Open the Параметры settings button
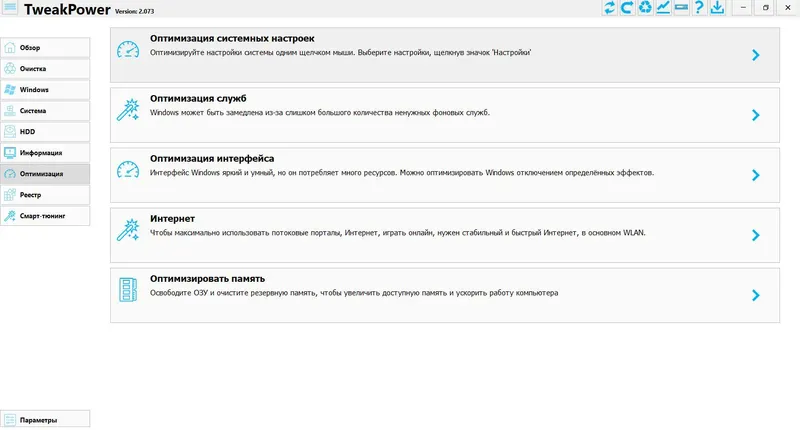800x430 pixels. pyautogui.click(x=45, y=420)
